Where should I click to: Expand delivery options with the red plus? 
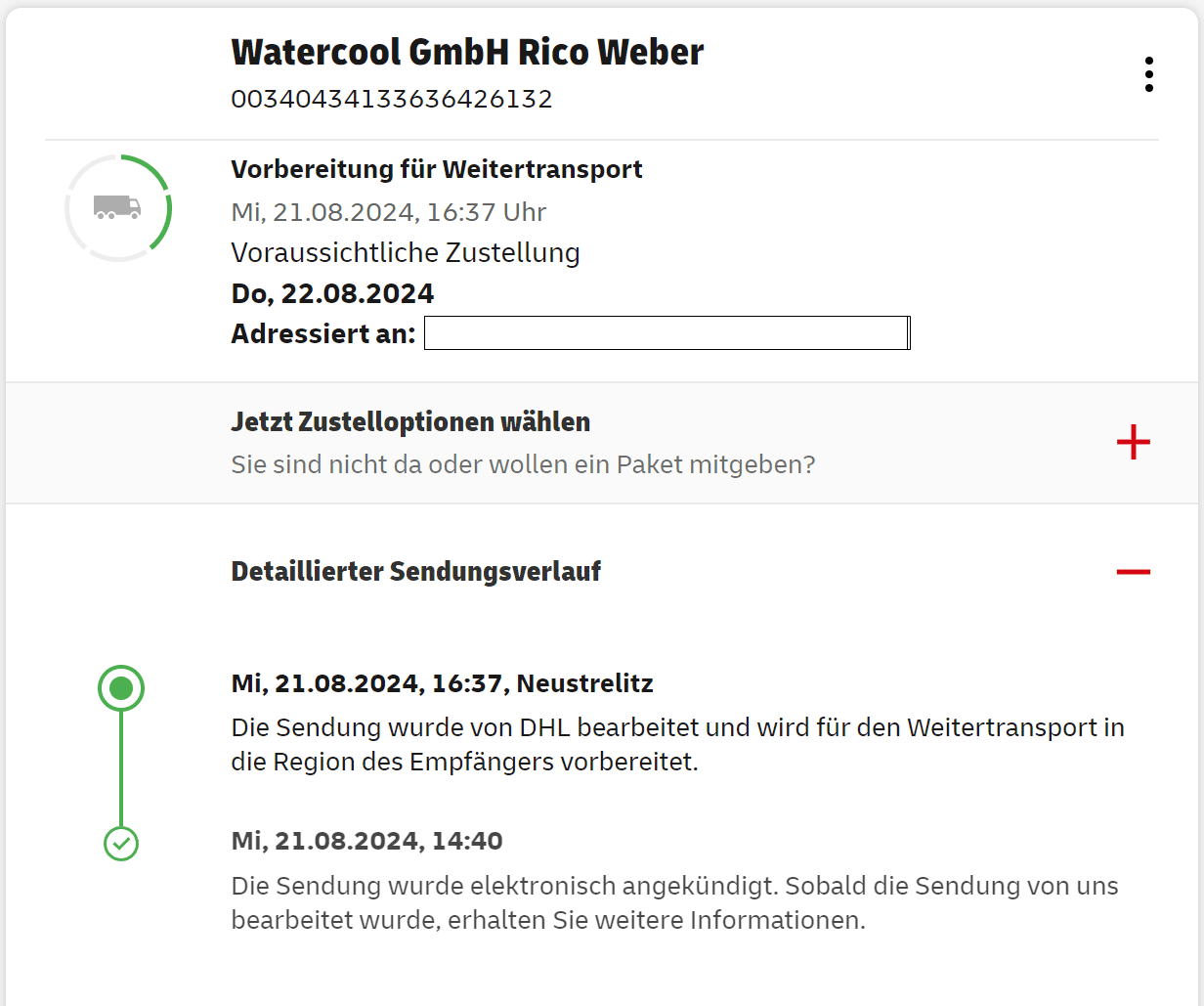coord(1133,443)
